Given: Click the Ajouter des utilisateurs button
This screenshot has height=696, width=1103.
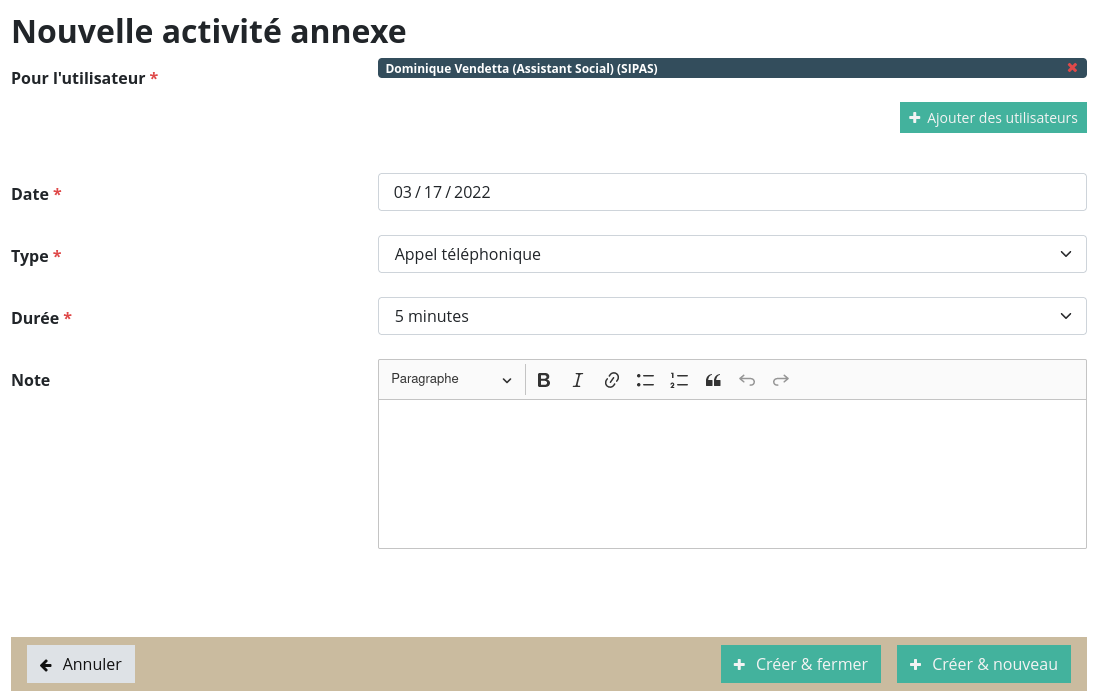Looking at the screenshot, I should click(992, 118).
